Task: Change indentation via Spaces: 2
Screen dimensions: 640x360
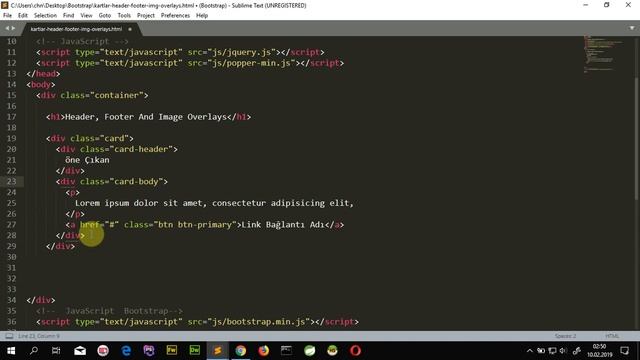Action: click(x=565, y=336)
